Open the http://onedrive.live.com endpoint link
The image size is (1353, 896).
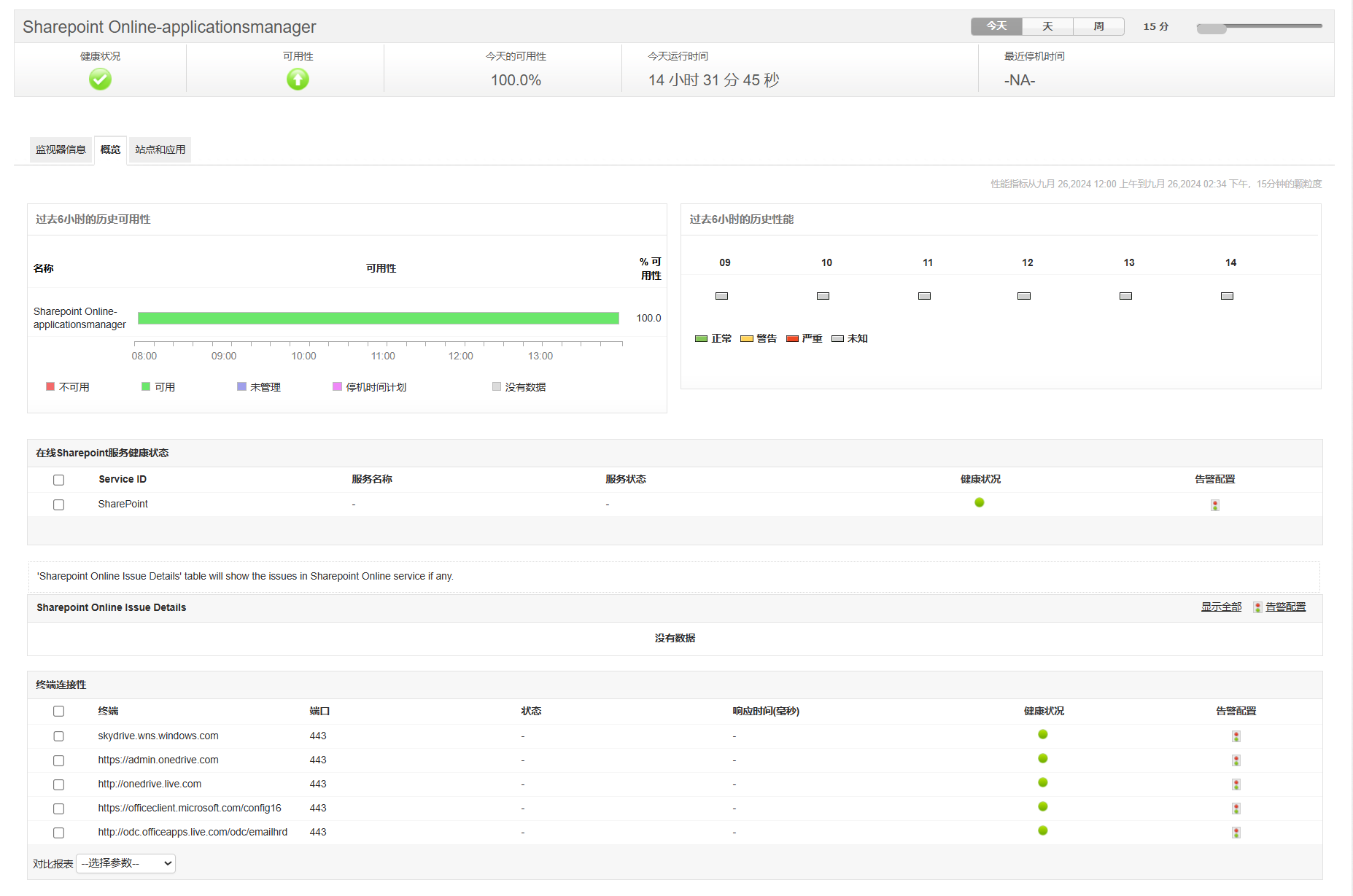point(150,784)
